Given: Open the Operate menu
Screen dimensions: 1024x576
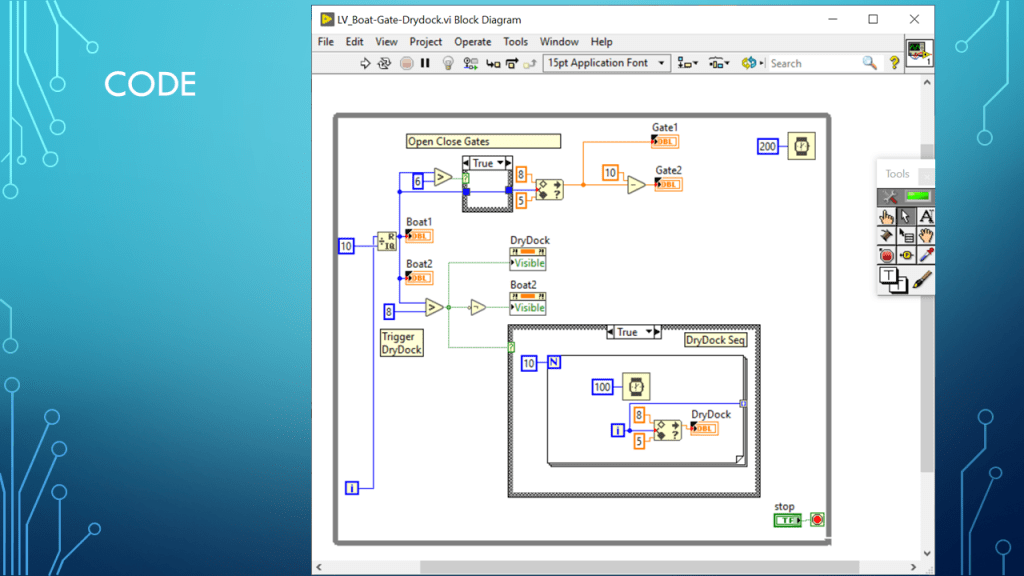Looking at the screenshot, I should tap(472, 42).
